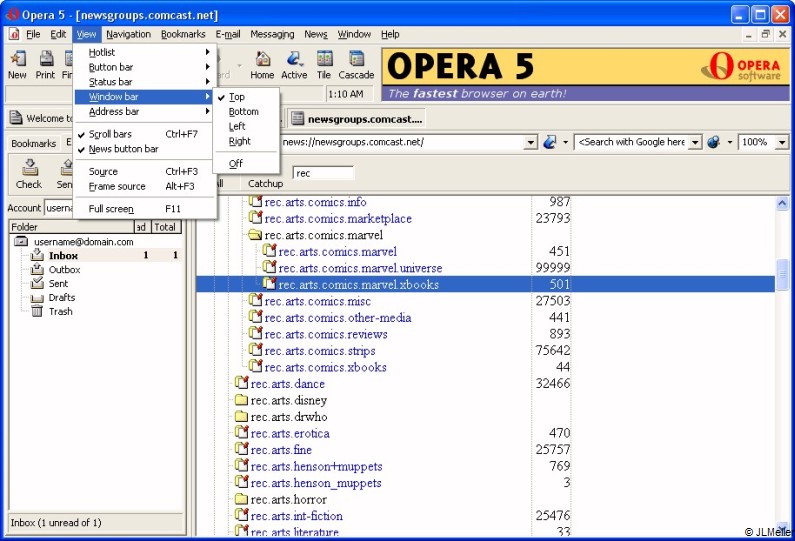Click the rec newsgroup filter field
The height and width of the screenshot is (541, 795).
click(323, 173)
